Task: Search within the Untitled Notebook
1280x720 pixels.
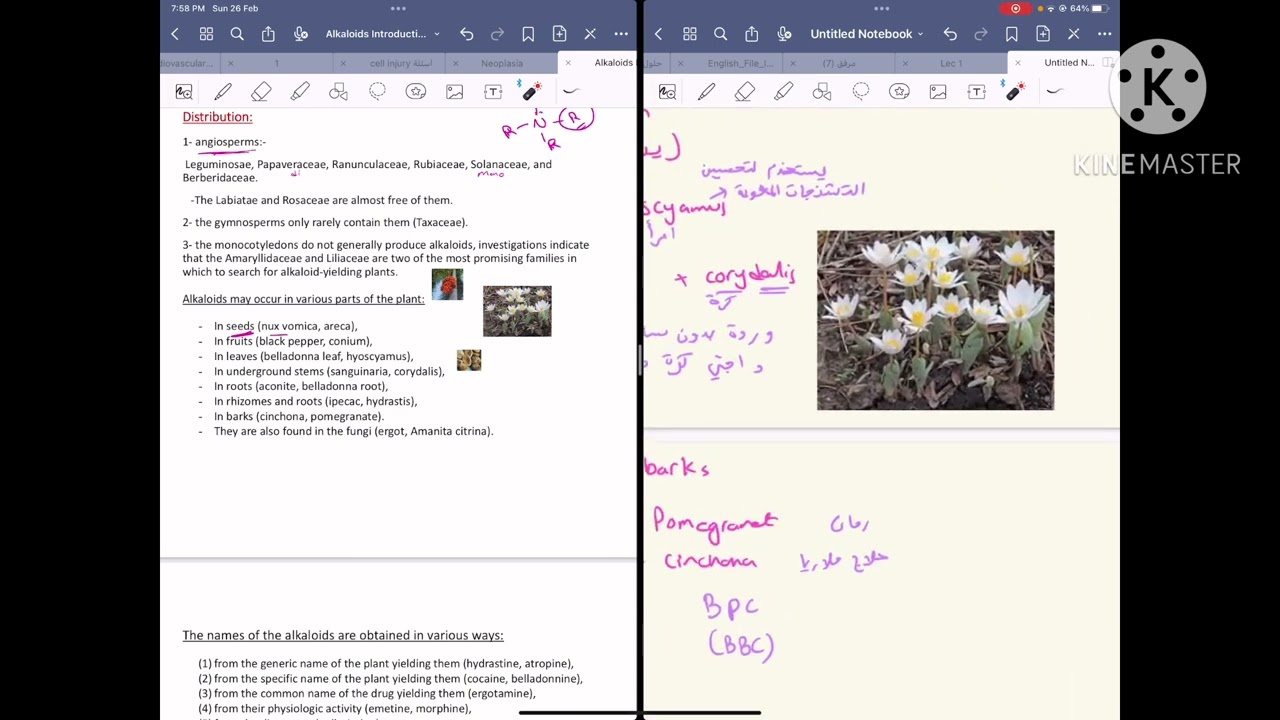Action: pyautogui.click(x=720, y=34)
